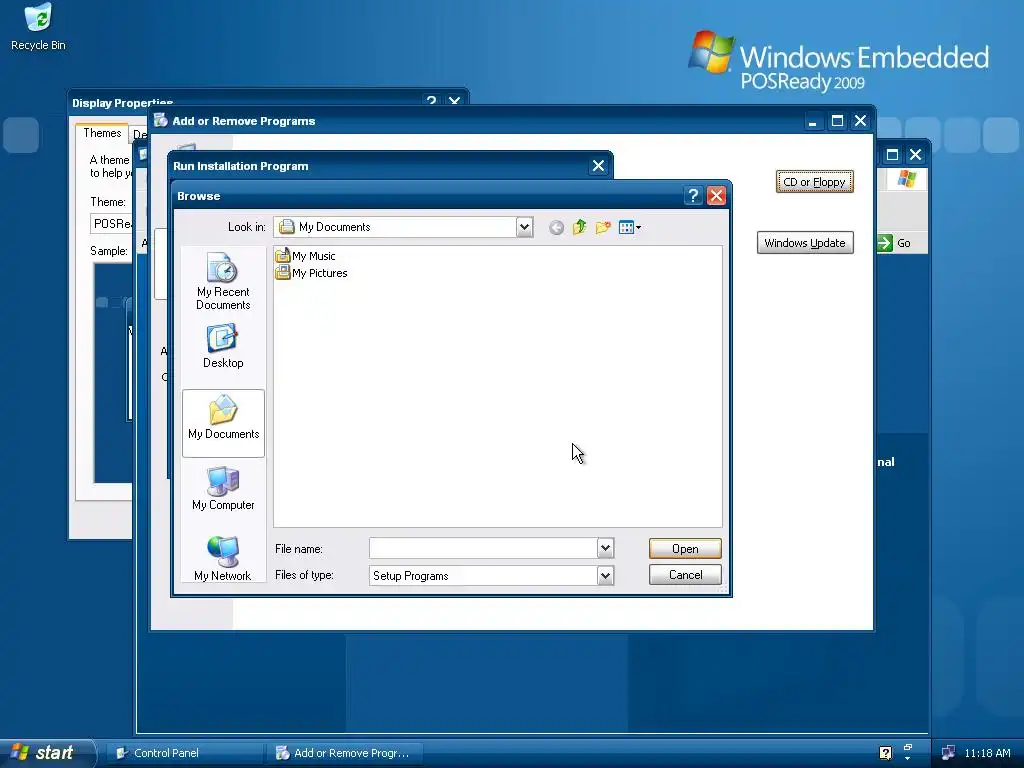Click Display Properties help question mark

(x=431, y=101)
